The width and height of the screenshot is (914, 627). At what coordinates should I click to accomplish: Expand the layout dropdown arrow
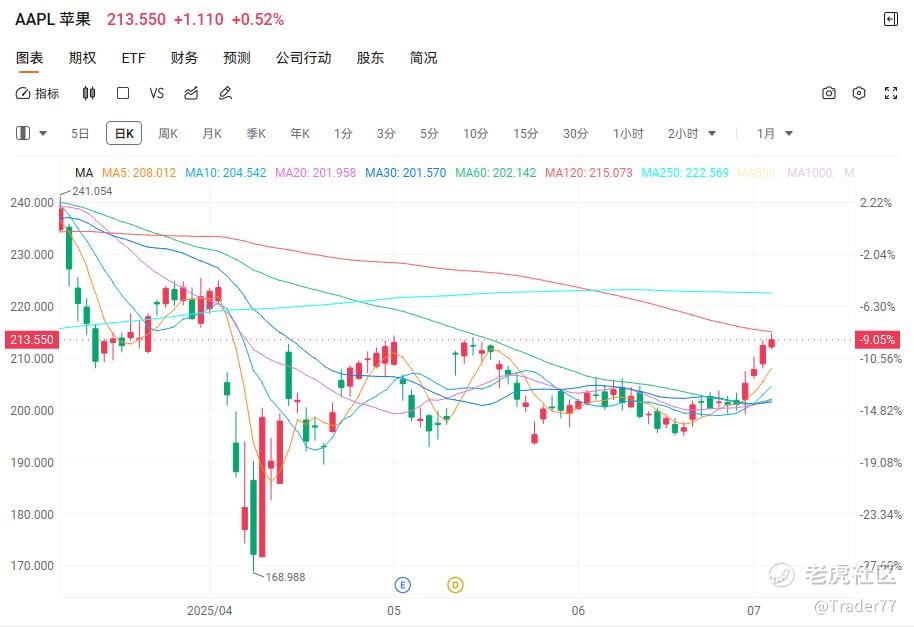point(43,133)
